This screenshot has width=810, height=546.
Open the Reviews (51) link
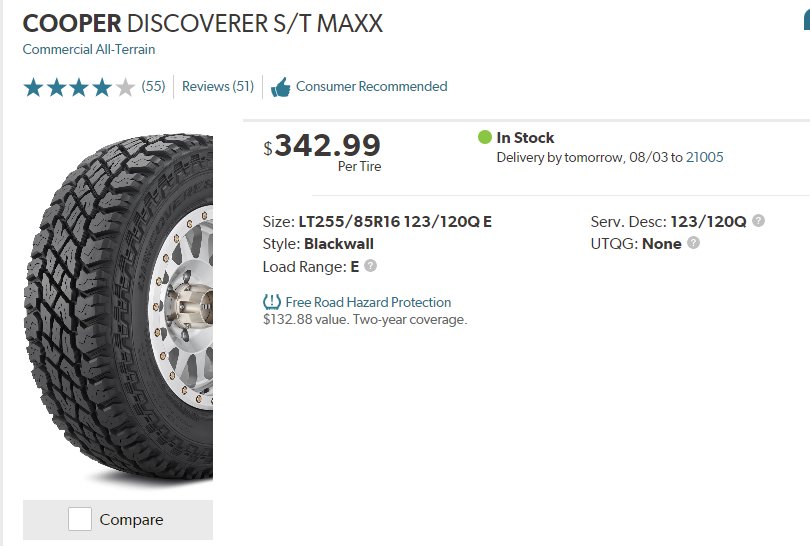point(218,86)
